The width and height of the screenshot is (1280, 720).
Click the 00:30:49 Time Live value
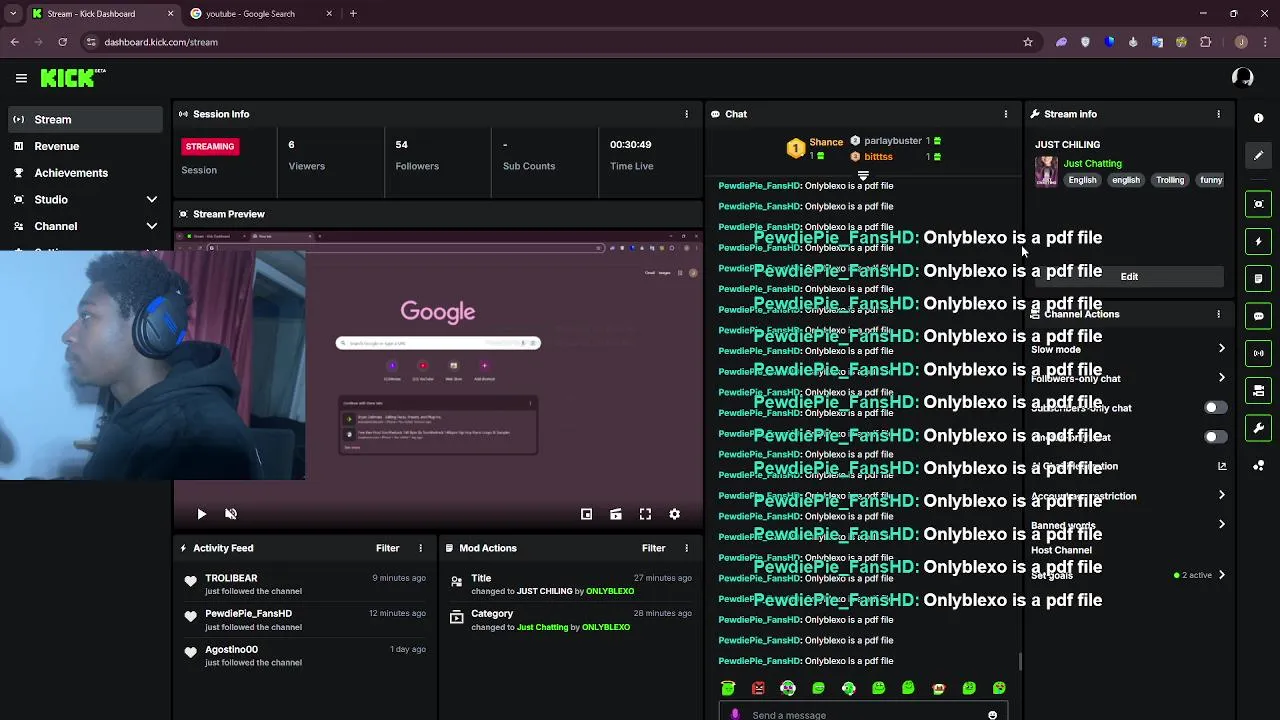click(630, 145)
